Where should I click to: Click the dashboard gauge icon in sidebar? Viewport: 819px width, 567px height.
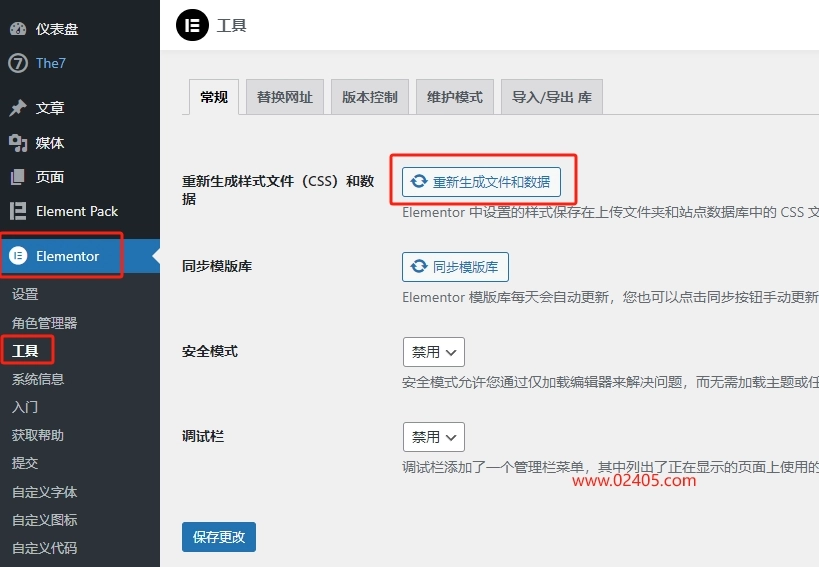[x=18, y=29]
